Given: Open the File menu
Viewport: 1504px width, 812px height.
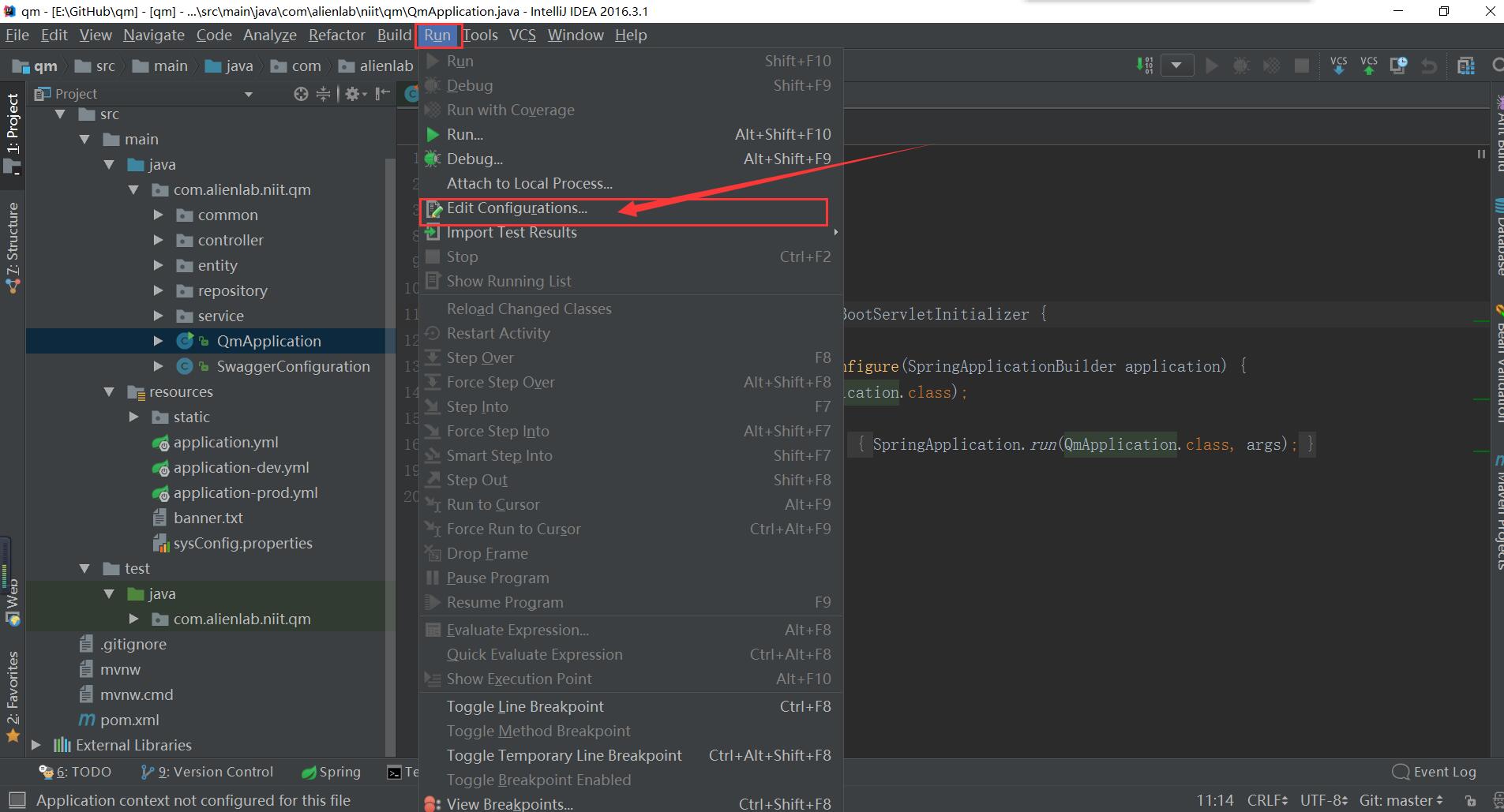Looking at the screenshot, I should pyautogui.click(x=17, y=36).
